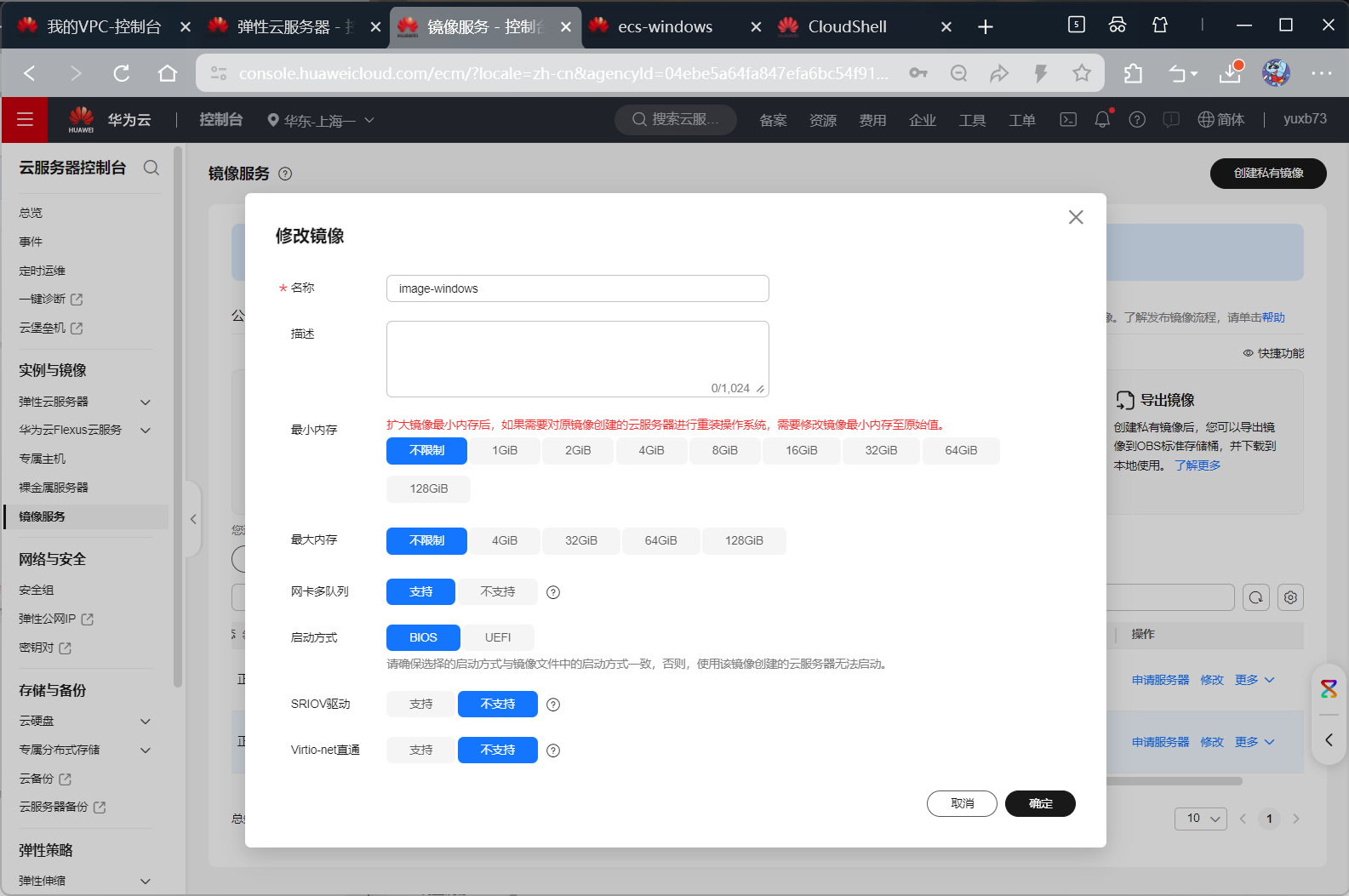This screenshot has width=1349, height=896.
Task: Set minimum memory to 128GiB
Action: (x=428, y=488)
